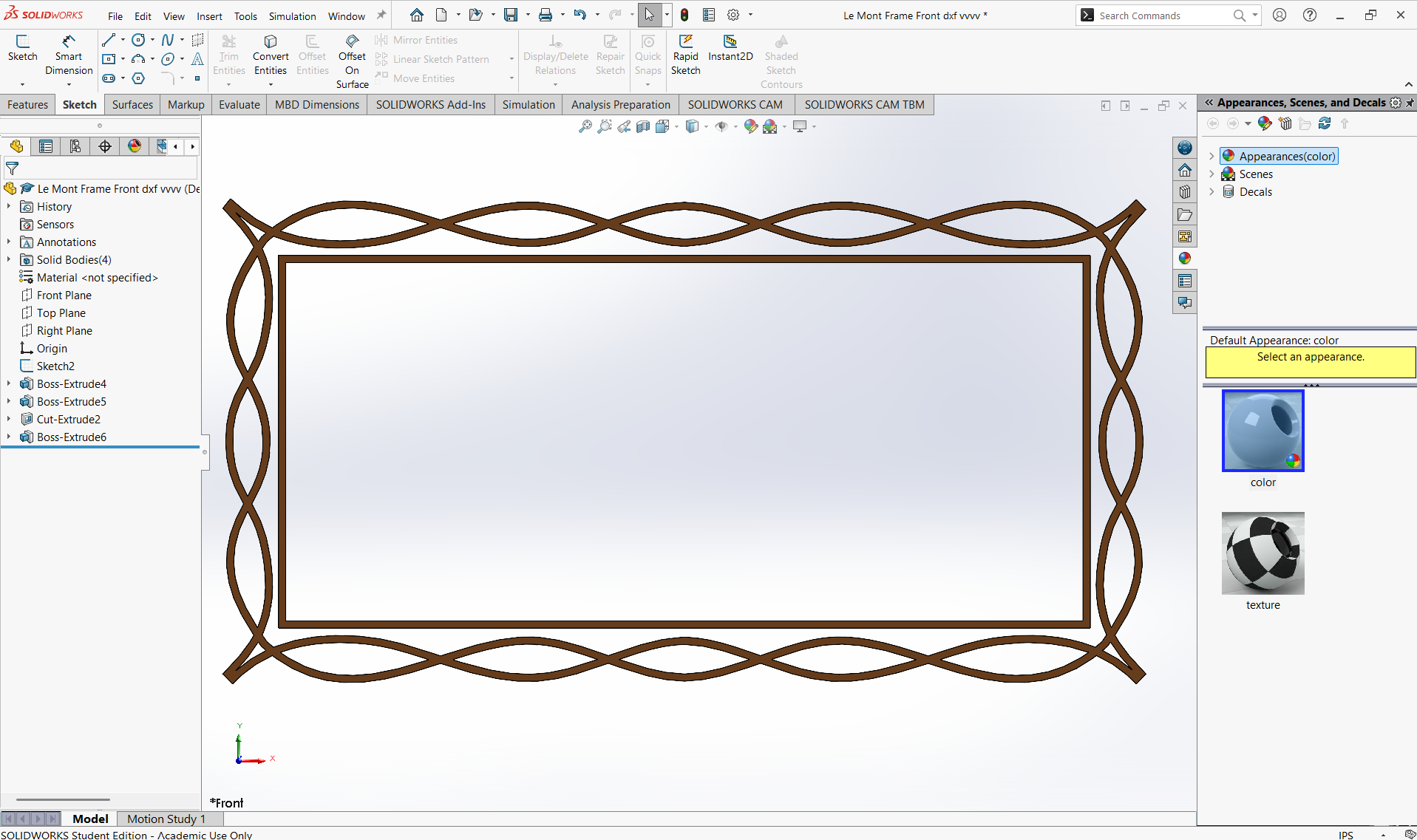The image size is (1417, 840).
Task: Select the Circle sketch tool
Action: pyautogui.click(x=138, y=40)
